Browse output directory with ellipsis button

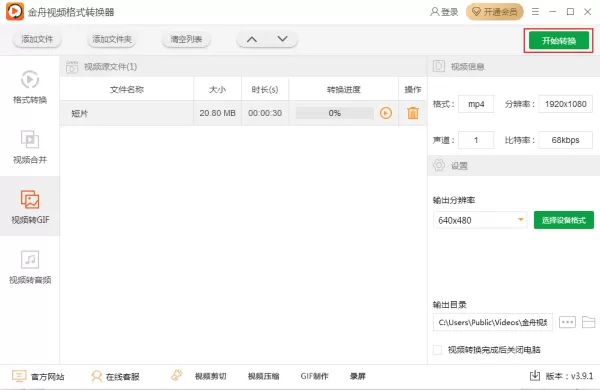click(x=567, y=322)
